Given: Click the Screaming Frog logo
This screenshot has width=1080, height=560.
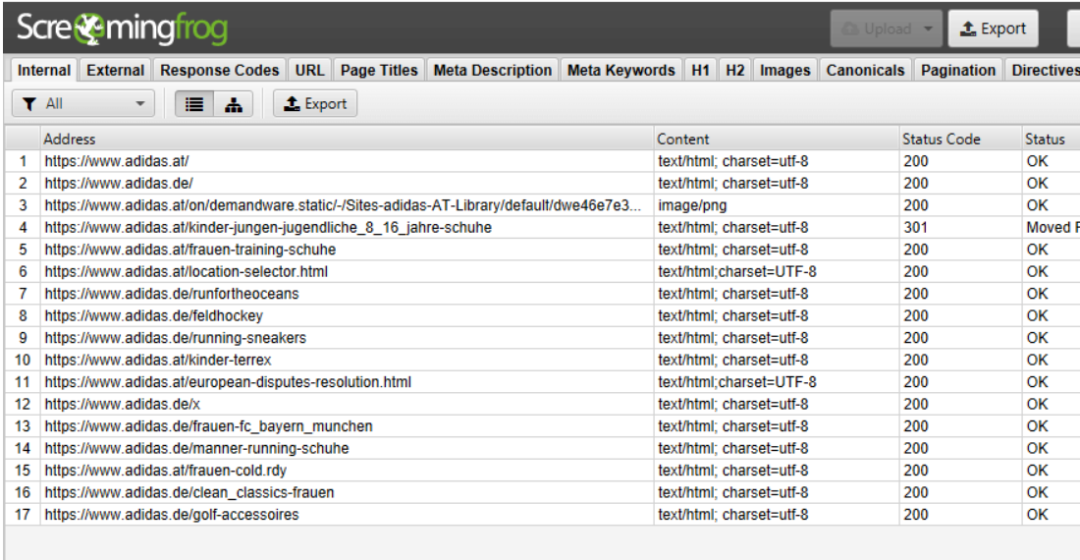Looking at the screenshot, I should 122,29.
